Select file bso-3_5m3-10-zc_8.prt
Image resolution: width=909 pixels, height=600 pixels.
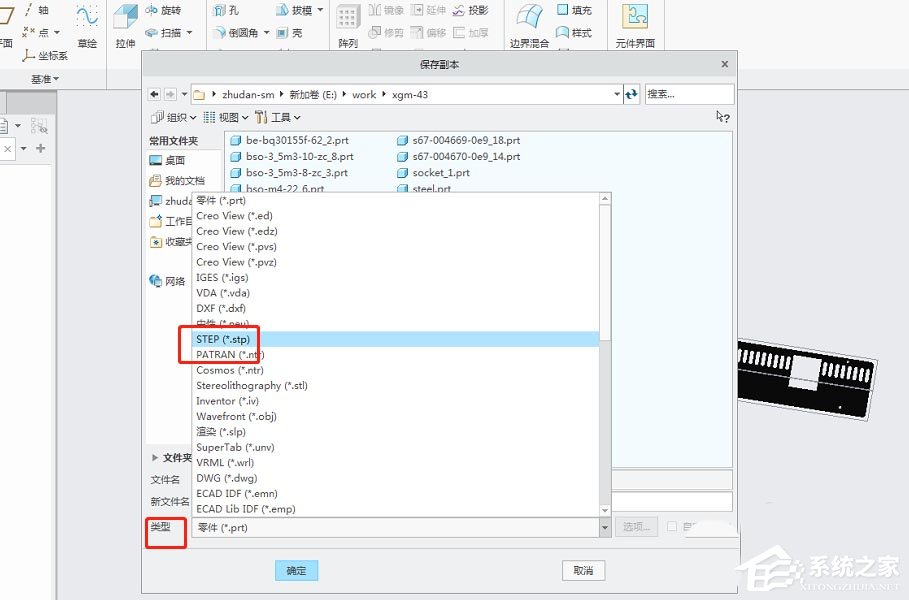pyautogui.click(x=292, y=157)
